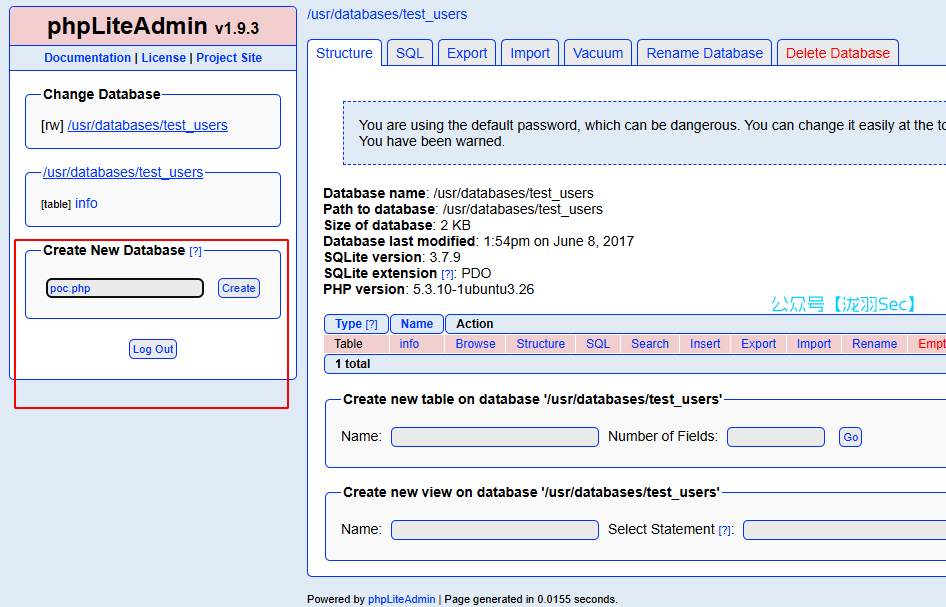This screenshot has width=946, height=607.
Task: Open help icon beside Create New Database
Action: click(x=196, y=251)
